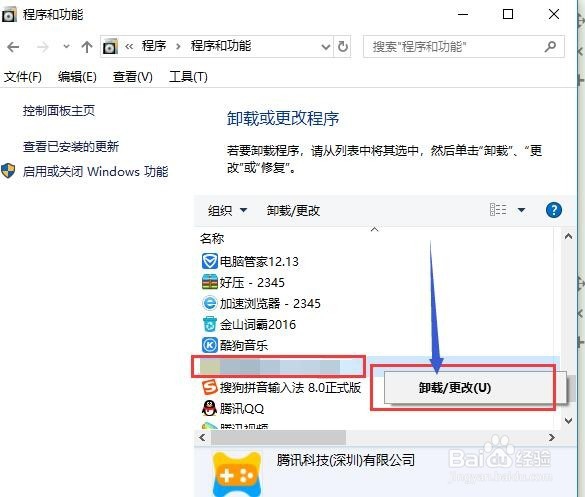Image resolution: width=585 pixels, height=497 pixels.
Task: Open the 编辑(E) menu
Action: (77, 77)
